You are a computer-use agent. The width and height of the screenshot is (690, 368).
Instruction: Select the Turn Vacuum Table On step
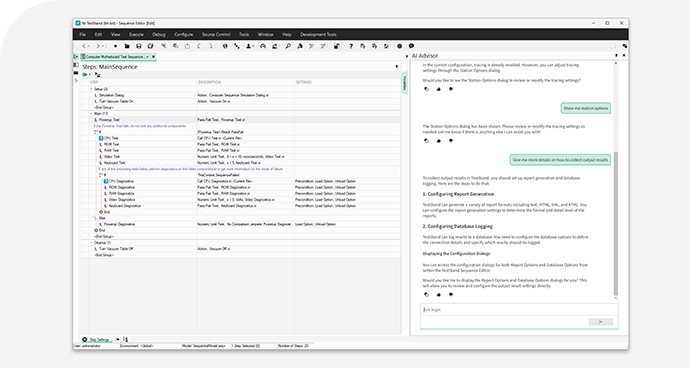coord(114,101)
